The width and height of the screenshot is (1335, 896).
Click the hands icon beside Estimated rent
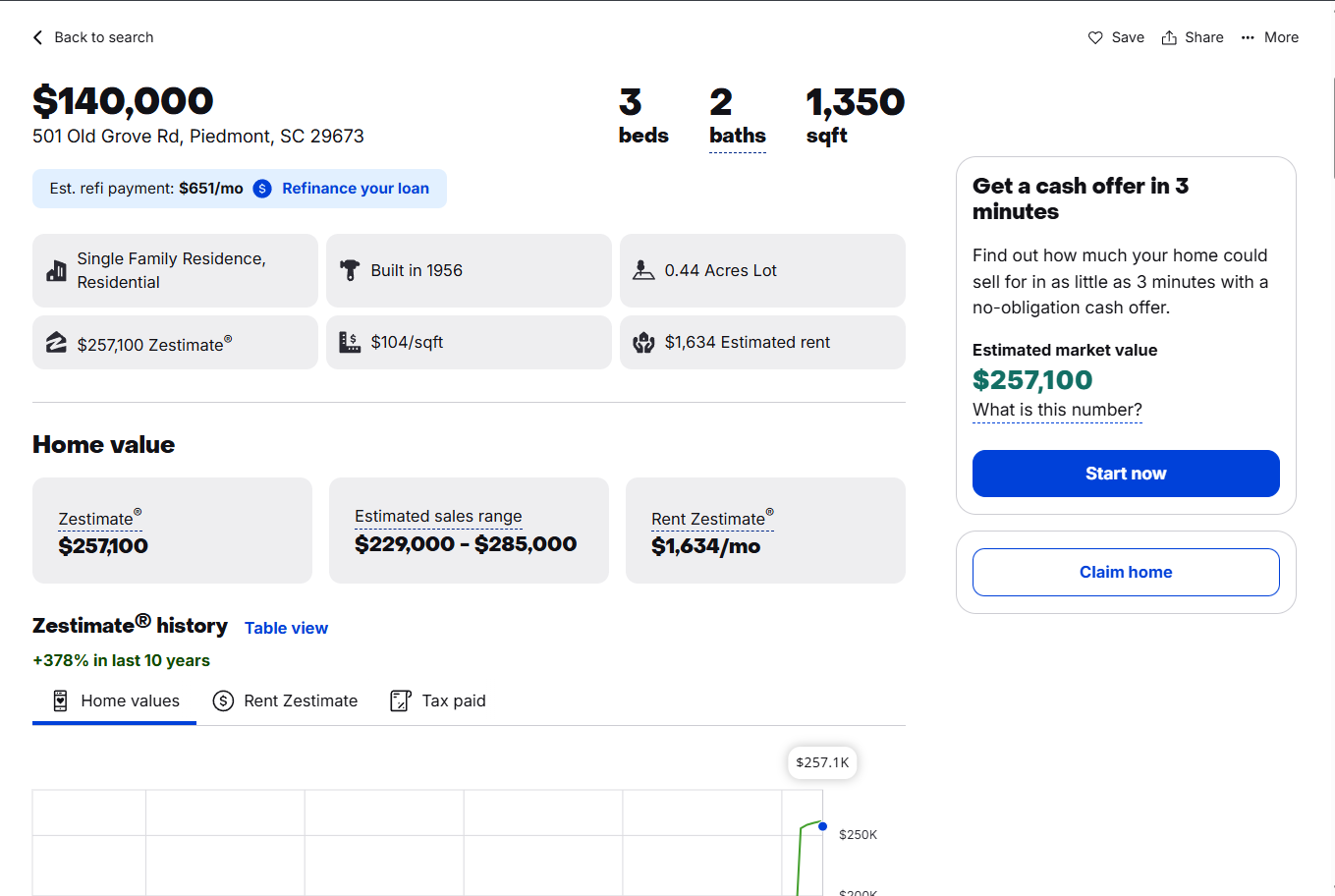(x=643, y=342)
